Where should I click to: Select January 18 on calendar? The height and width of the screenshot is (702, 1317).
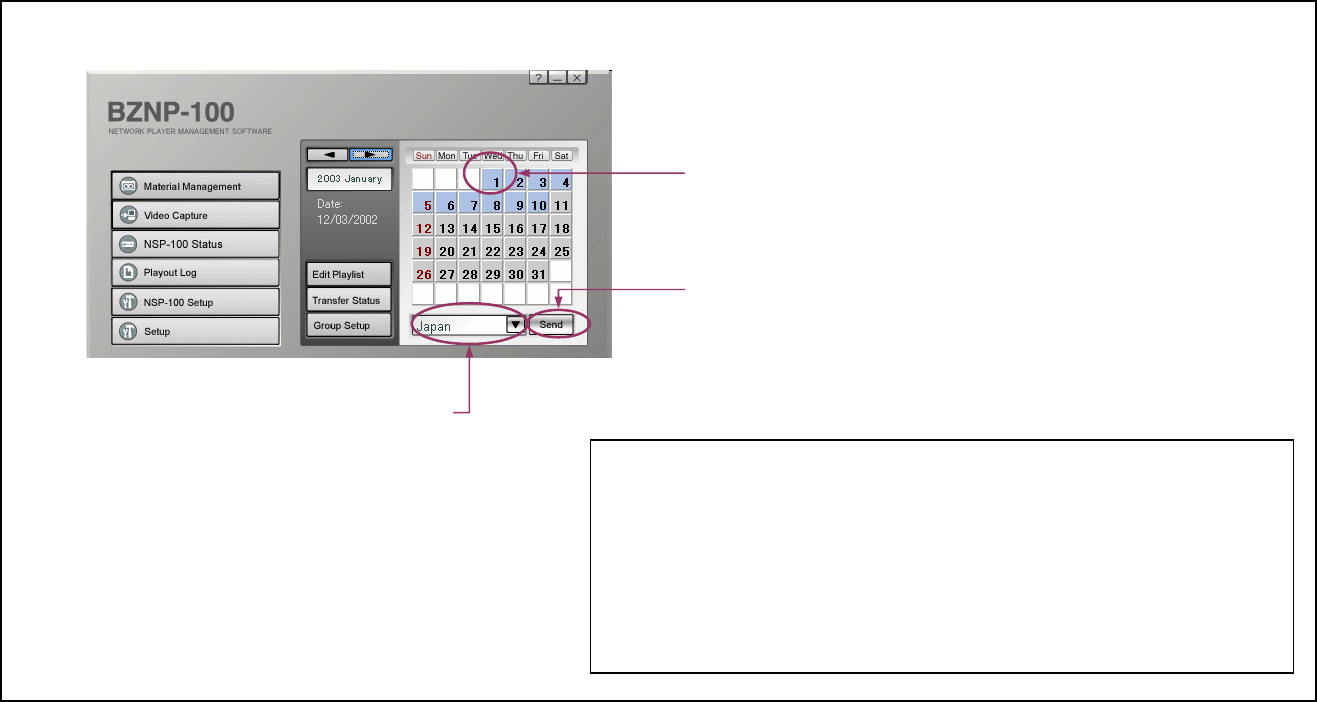coord(562,225)
